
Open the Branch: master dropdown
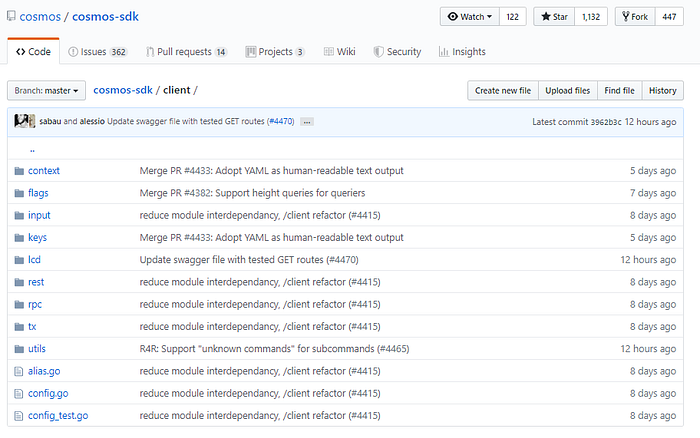[46, 91]
